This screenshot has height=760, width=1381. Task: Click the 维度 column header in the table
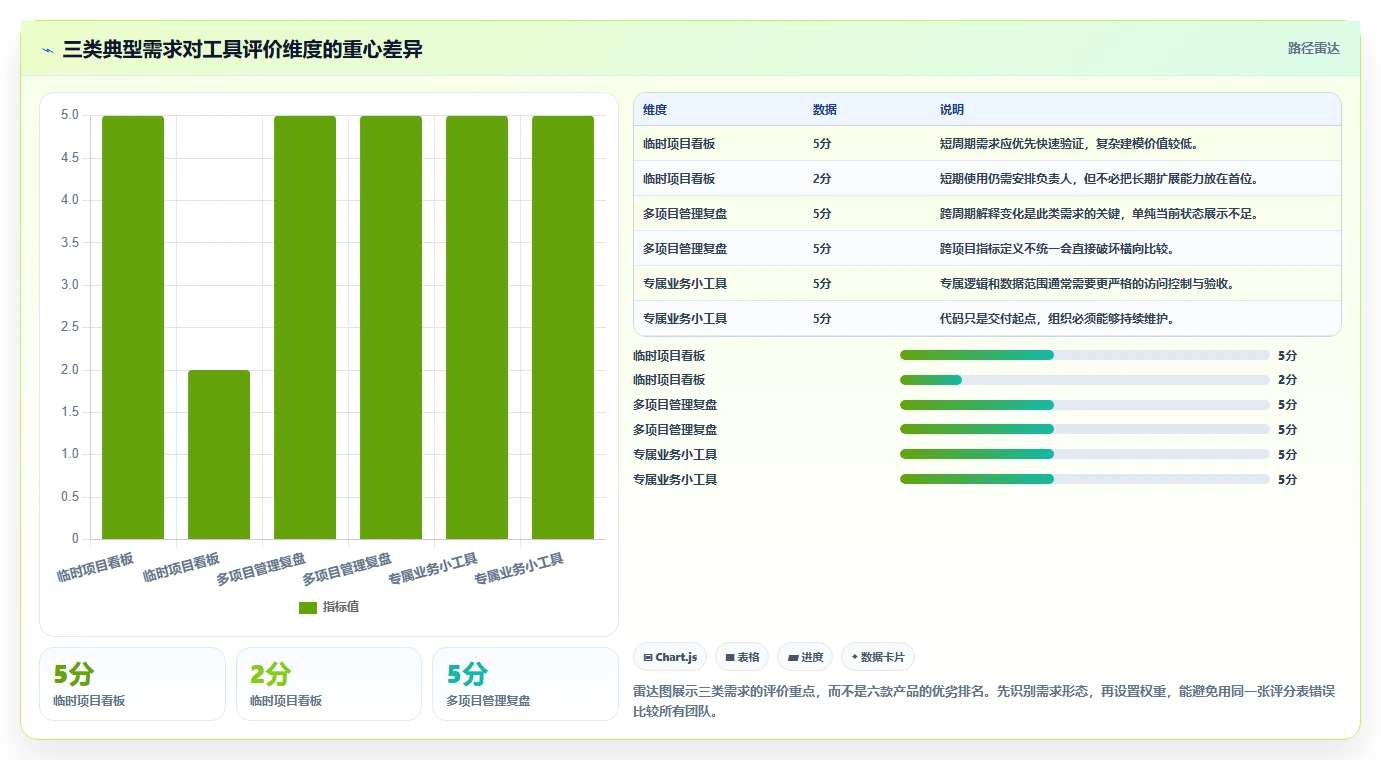pos(655,110)
